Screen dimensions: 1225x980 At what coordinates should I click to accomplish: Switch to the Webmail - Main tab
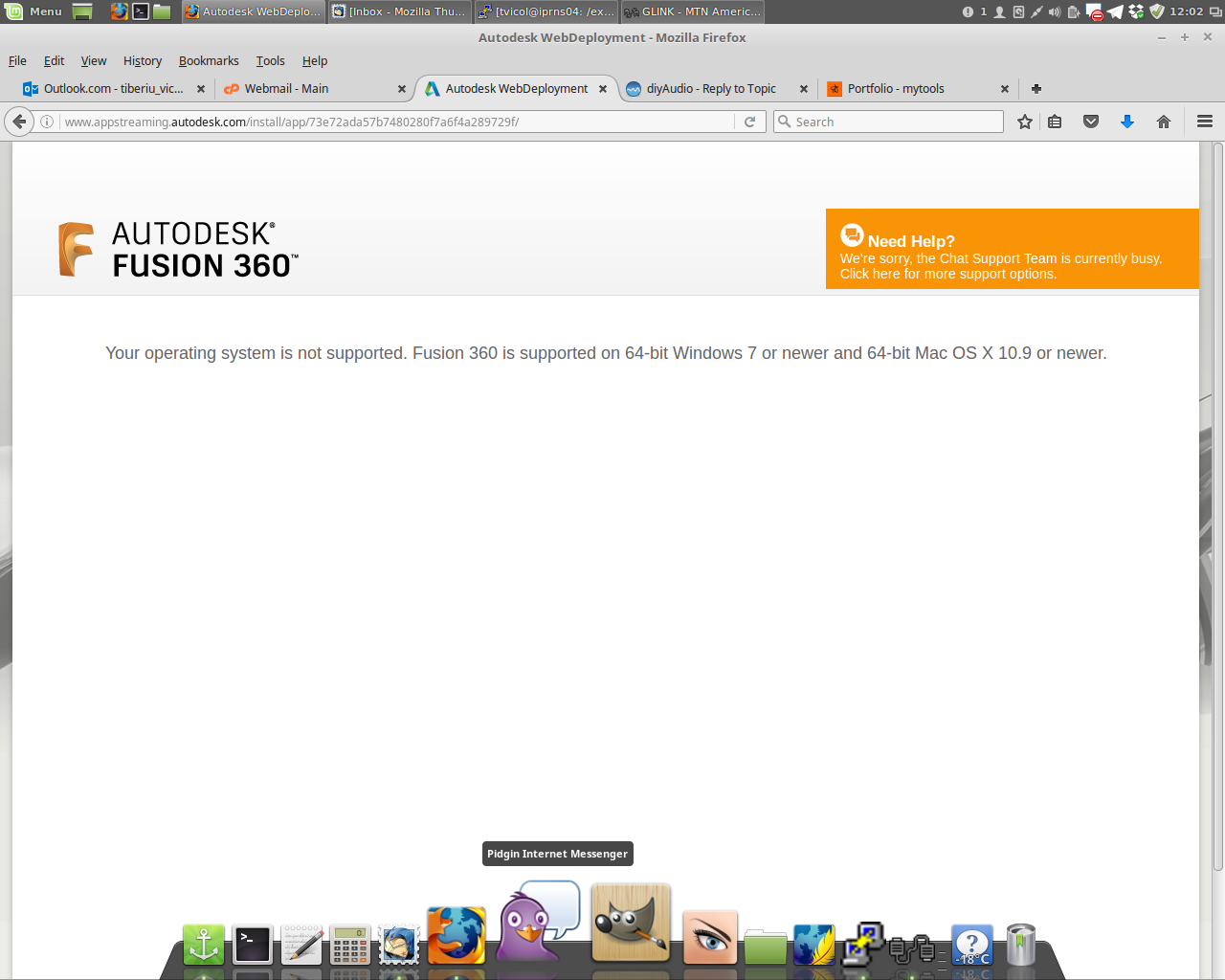coord(314,89)
